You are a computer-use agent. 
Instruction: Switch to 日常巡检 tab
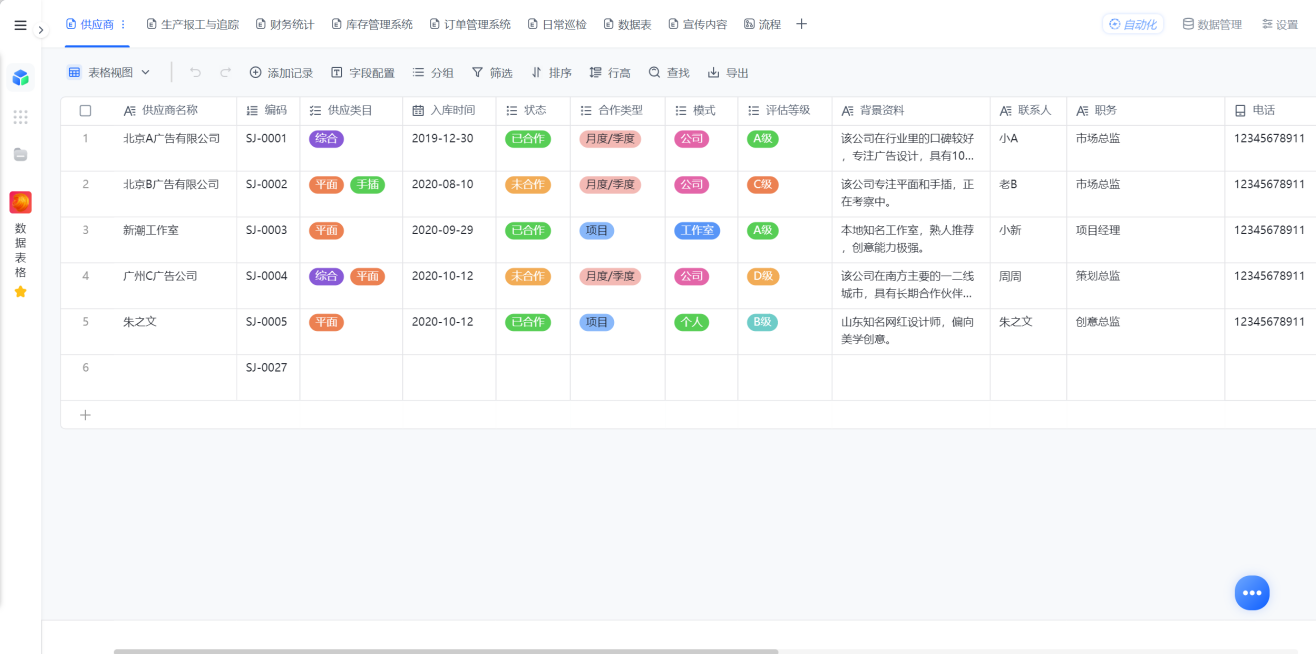coord(557,24)
